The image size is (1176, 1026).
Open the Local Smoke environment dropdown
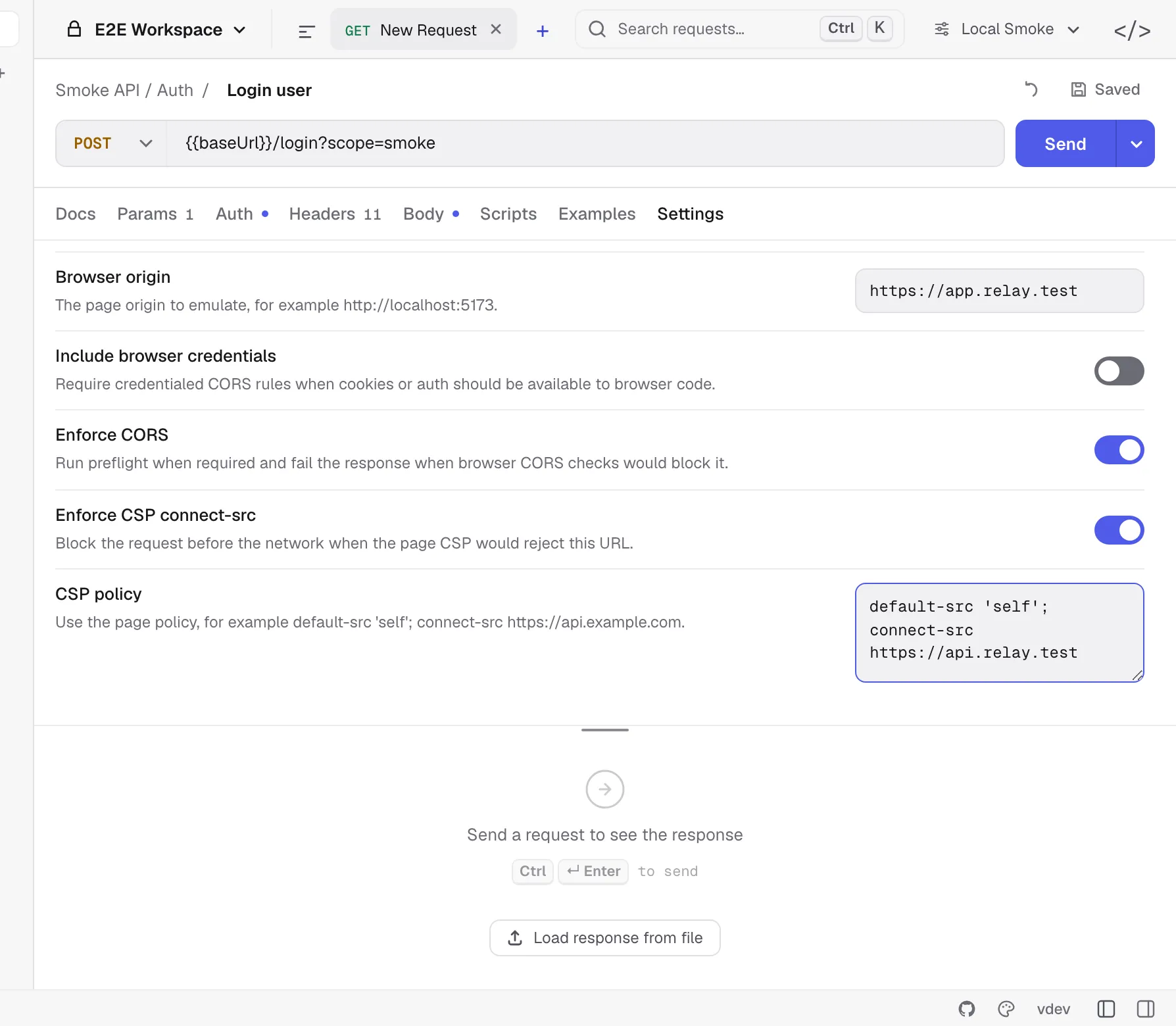(x=1006, y=30)
